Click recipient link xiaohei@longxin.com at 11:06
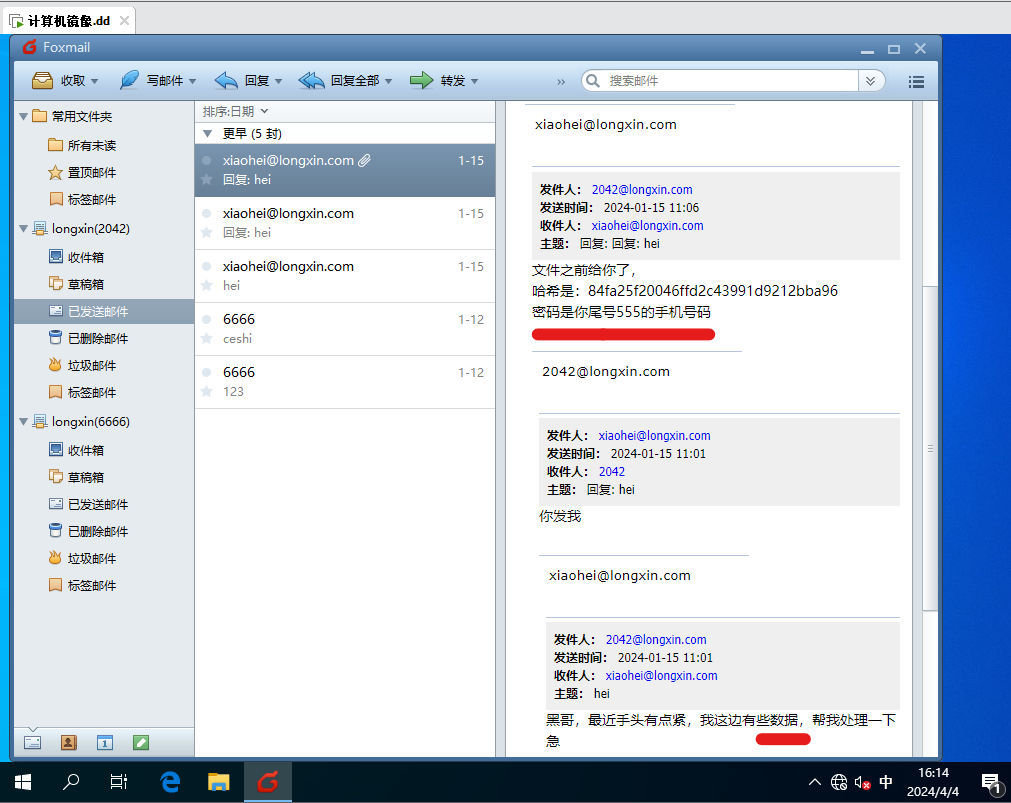The image size is (1011, 803). [647, 226]
